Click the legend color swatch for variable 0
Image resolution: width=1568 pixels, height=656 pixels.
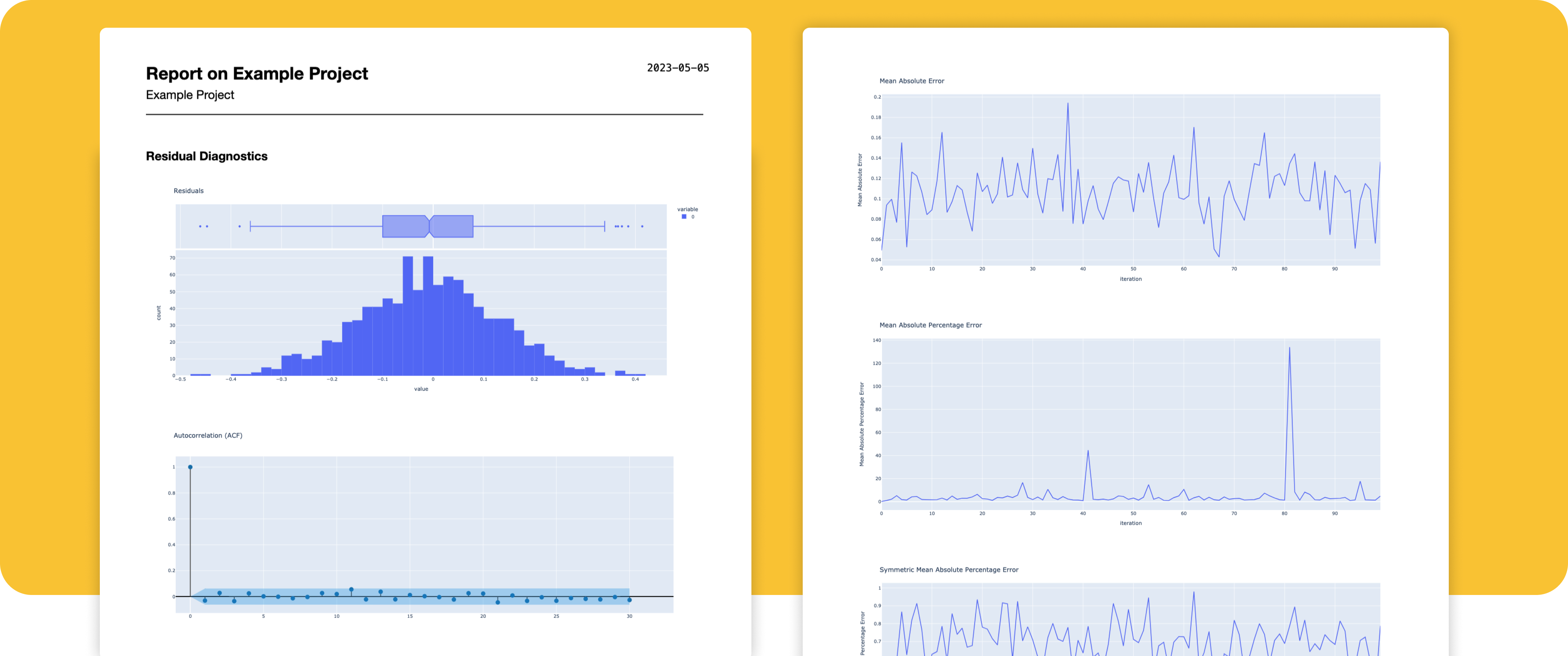point(683,217)
